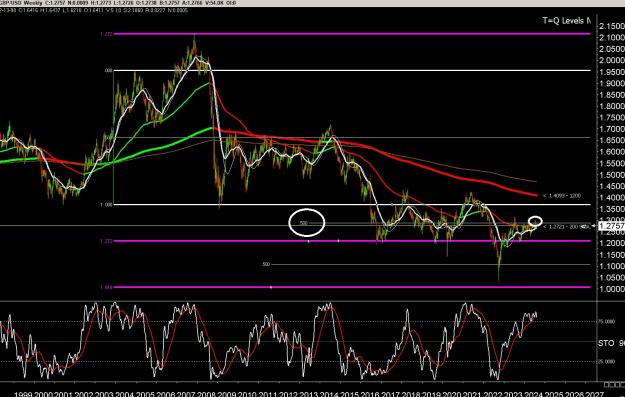Click the 2022 year label on time axis
625x397 pixels.
pos(493,395)
